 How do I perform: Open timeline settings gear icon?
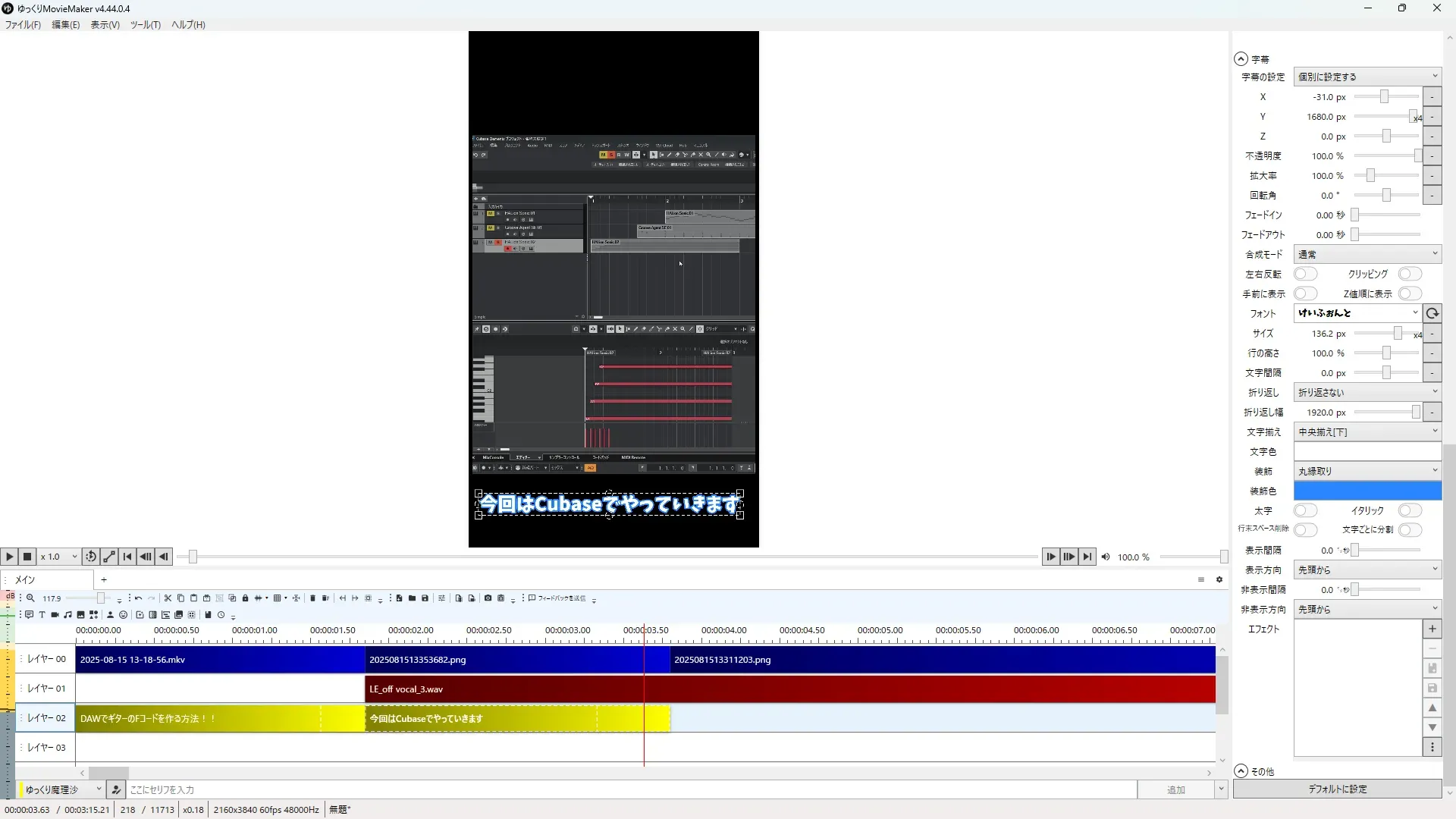[x=1219, y=580]
